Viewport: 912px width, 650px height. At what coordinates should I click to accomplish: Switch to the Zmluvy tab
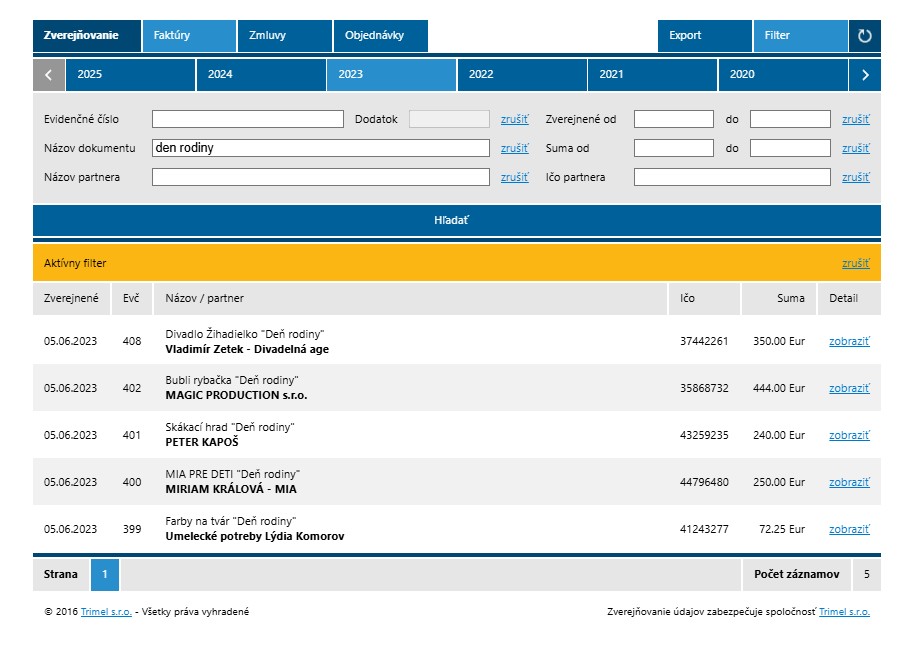point(284,36)
